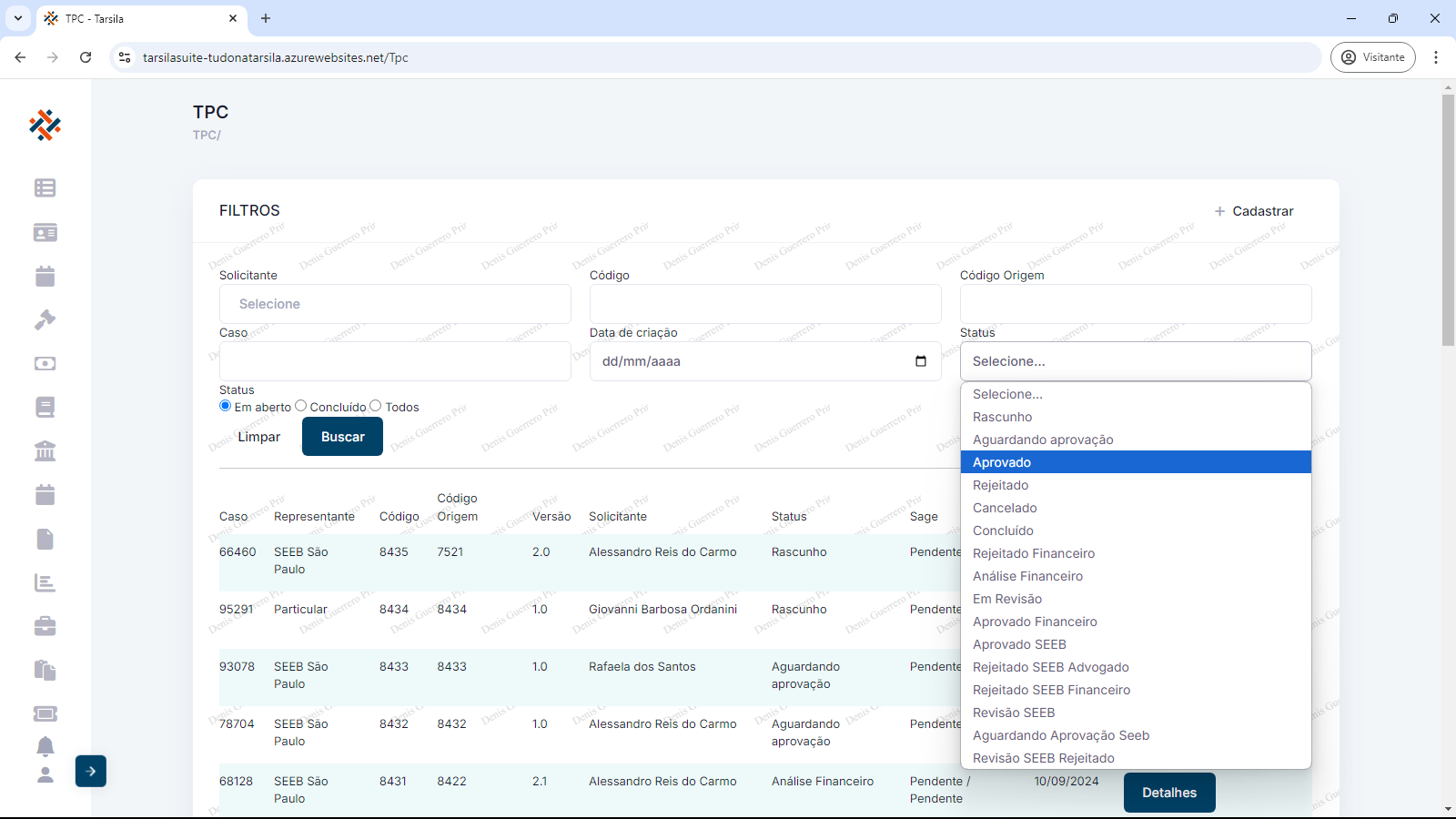Click the page's vertical scrollbar thumb
Viewport: 1456px width, 819px height.
pyautogui.click(x=1448, y=218)
